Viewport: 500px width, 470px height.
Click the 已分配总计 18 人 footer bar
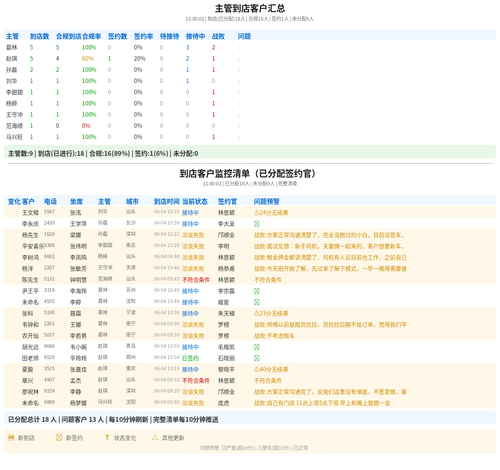click(250, 419)
